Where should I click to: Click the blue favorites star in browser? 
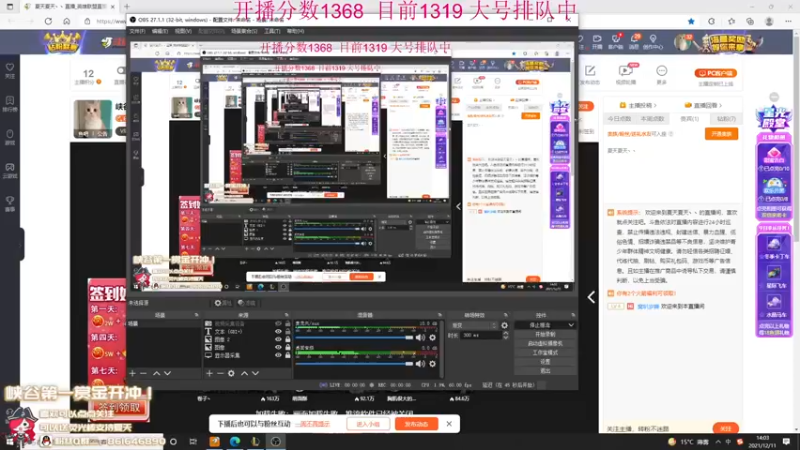pos(691,21)
